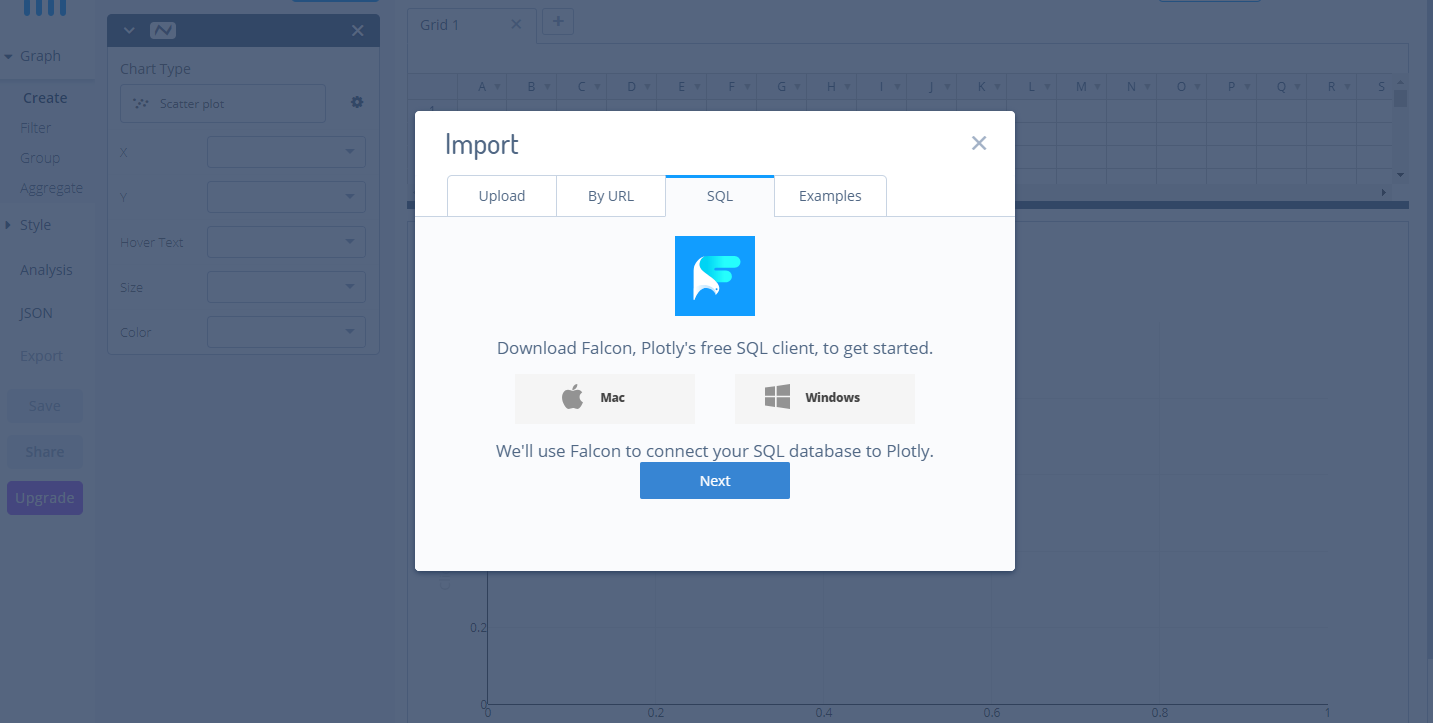Open the Y axis dropdown
Viewport: 1433px width, 723px height.
(x=286, y=197)
